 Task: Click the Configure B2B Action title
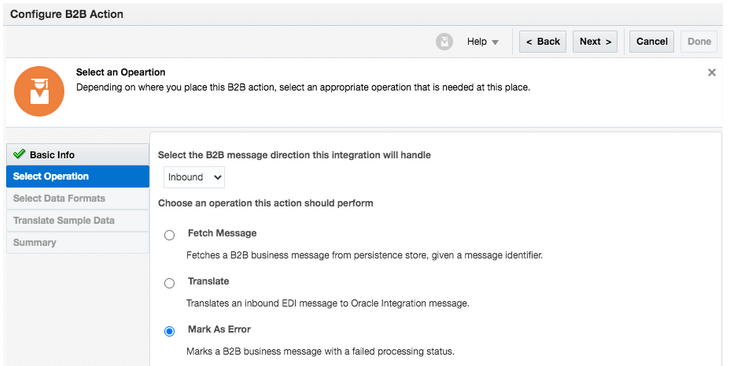click(x=67, y=14)
